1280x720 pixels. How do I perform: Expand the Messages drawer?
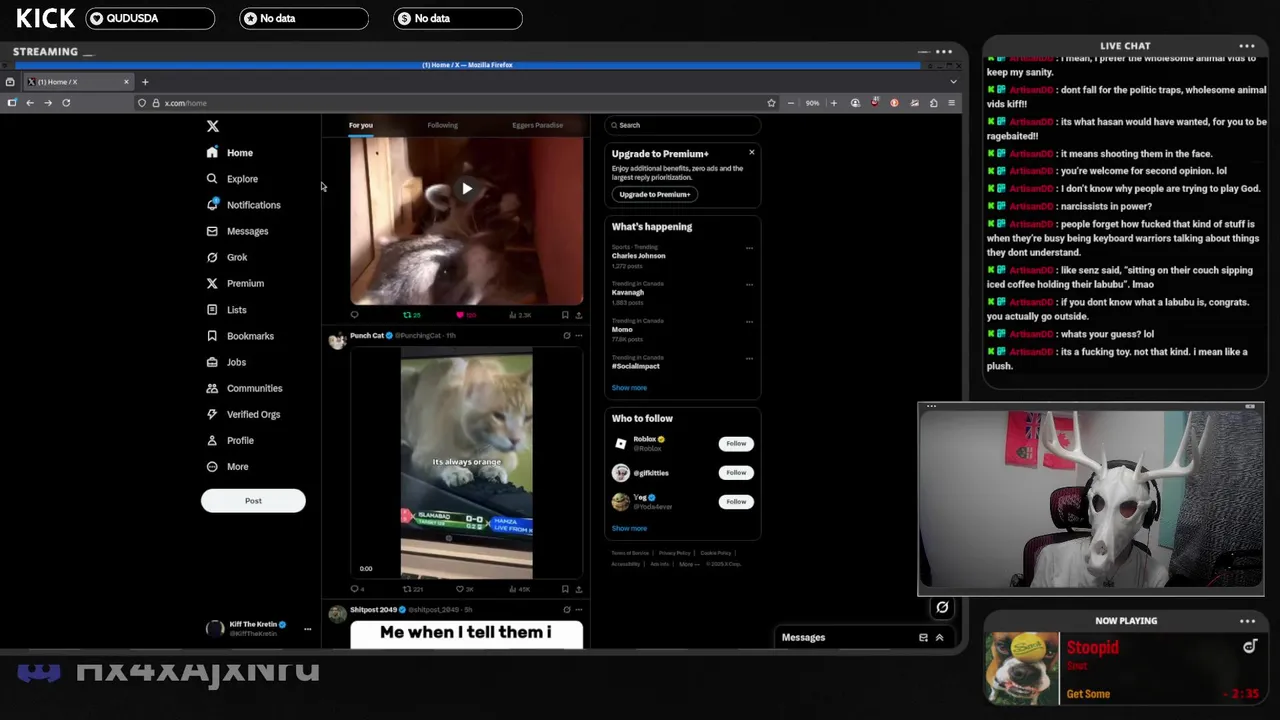point(939,637)
